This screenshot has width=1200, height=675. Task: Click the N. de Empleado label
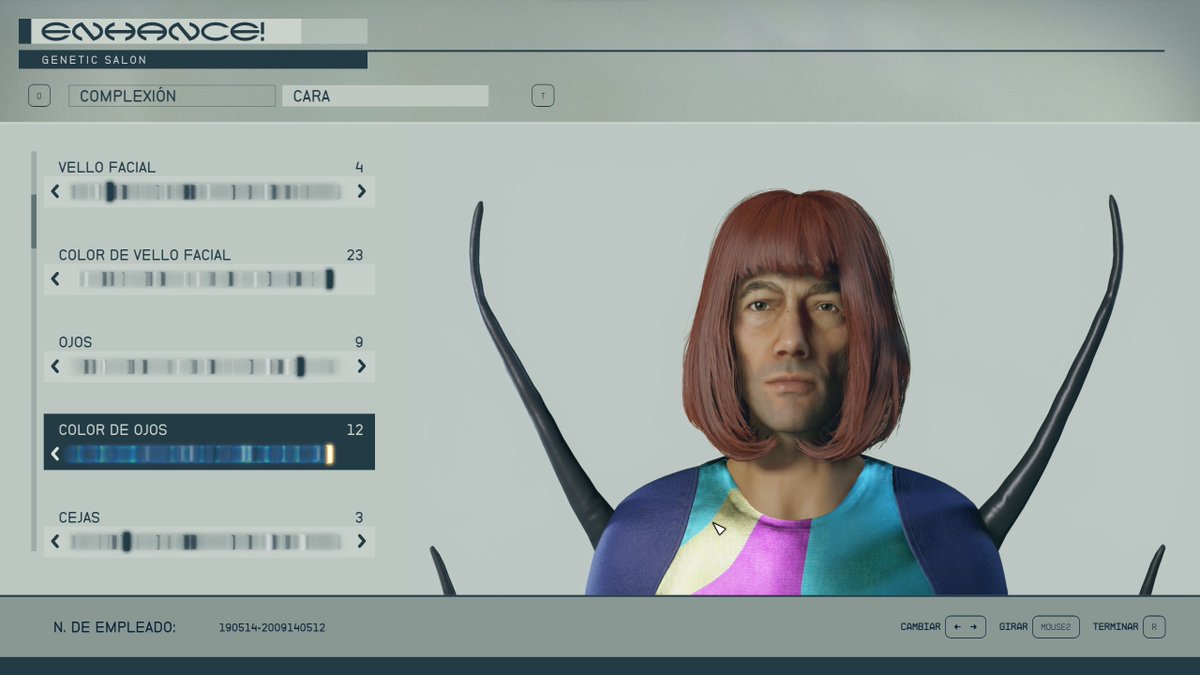point(115,627)
